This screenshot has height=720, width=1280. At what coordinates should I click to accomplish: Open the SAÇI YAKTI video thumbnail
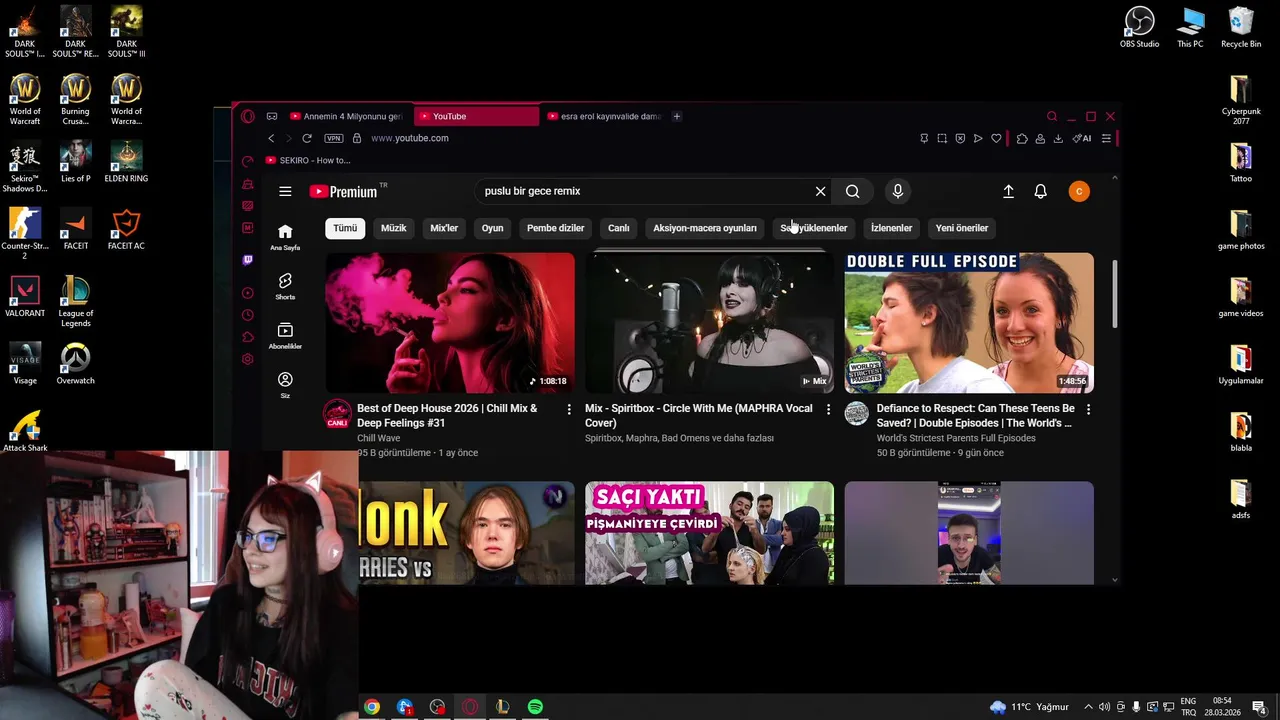(x=709, y=533)
